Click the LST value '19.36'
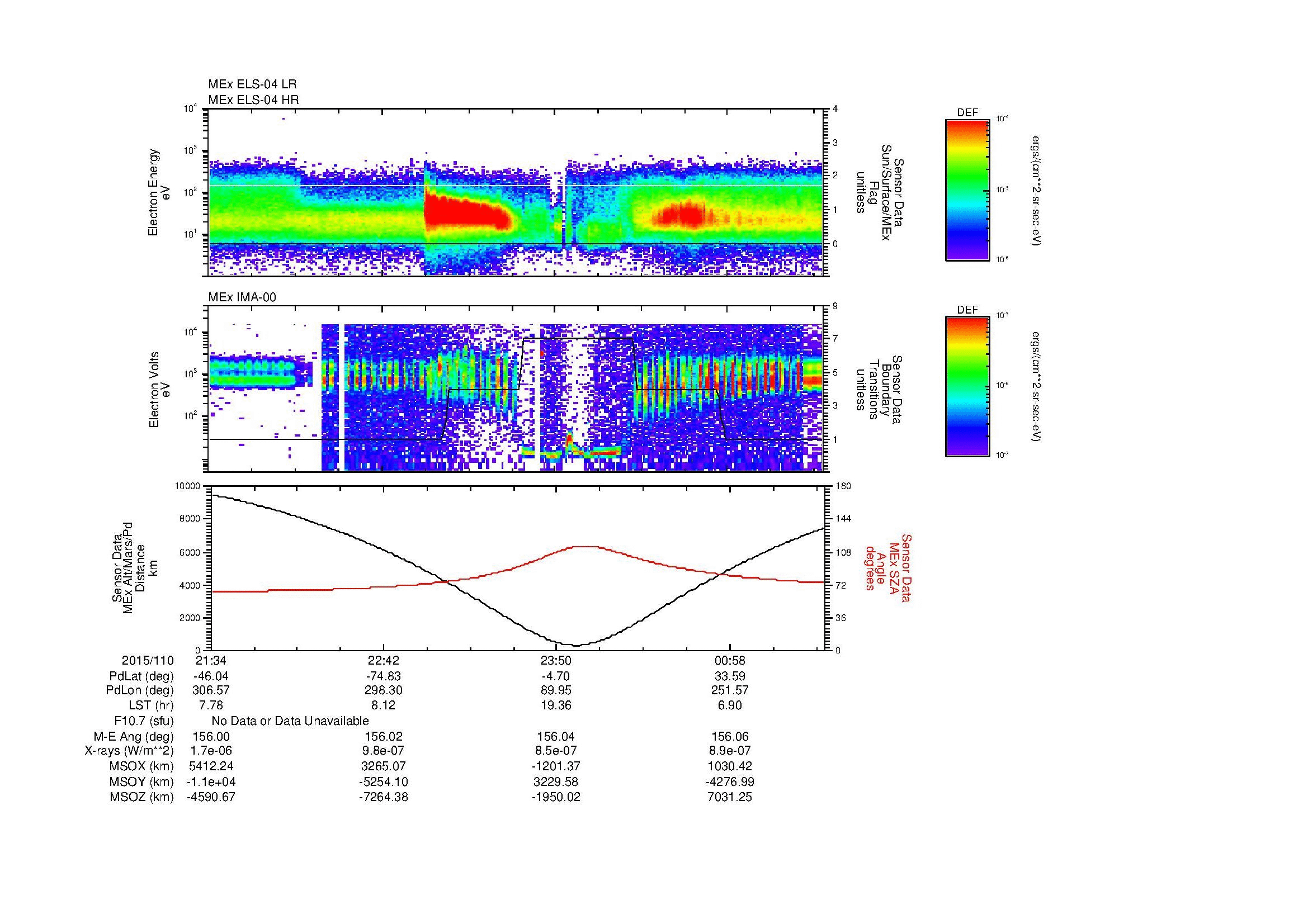Image resolution: width=1308 pixels, height=924 pixels. [x=556, y=705]
